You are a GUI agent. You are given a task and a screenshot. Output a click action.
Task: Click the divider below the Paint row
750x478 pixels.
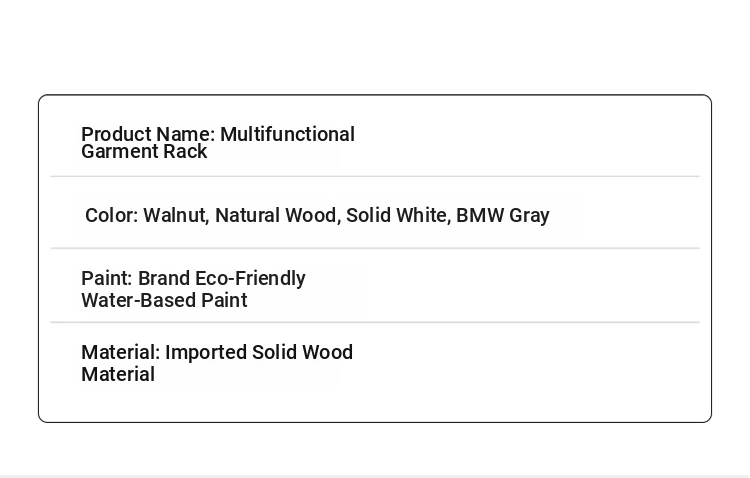pos(375,322)
